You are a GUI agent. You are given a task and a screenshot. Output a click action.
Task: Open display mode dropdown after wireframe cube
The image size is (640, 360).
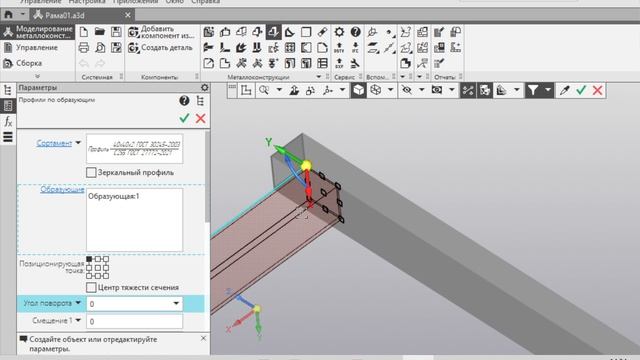point(390,90)
